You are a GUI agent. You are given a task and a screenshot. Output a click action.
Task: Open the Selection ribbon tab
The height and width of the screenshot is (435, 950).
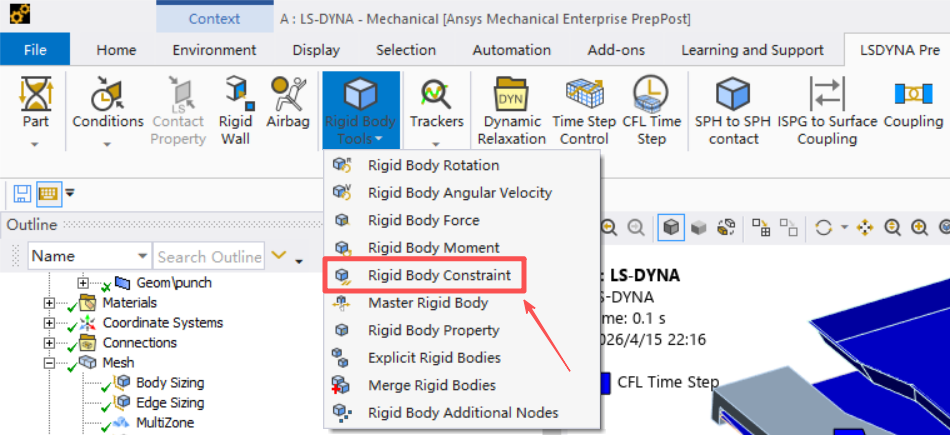[406, 50]
